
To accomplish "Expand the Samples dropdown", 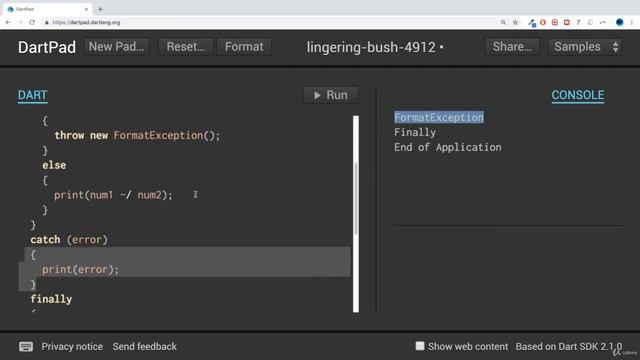I will [585, 47].
